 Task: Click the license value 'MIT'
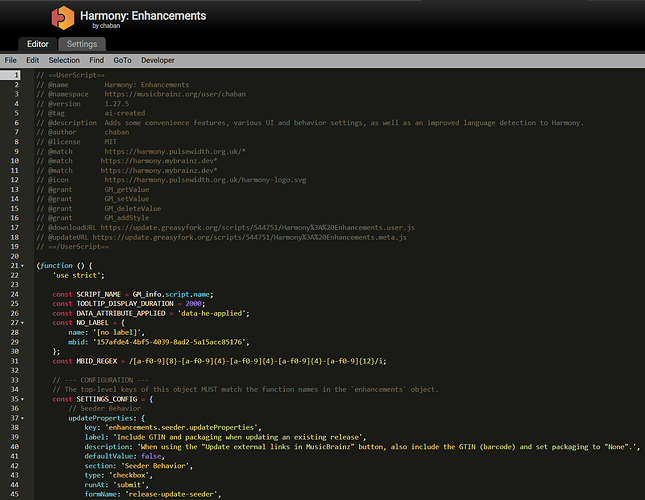(110, 142)
